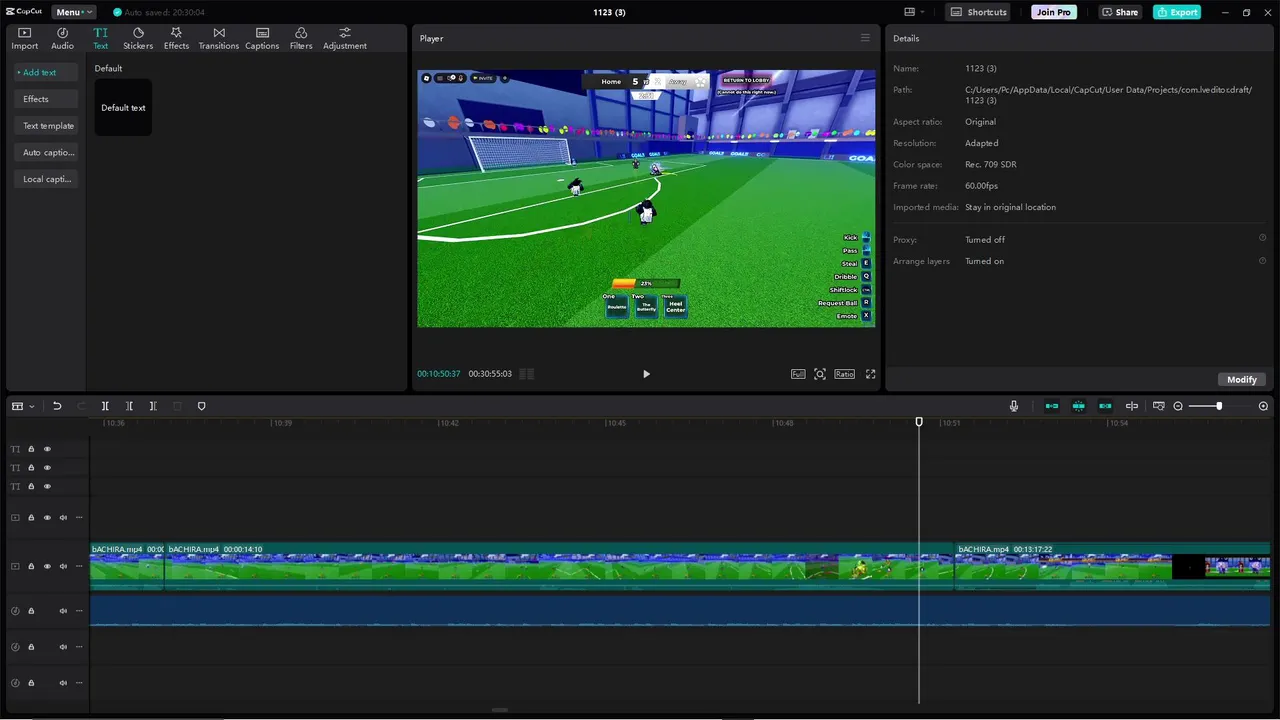
Task: Open the Player panel hamburger menu
Action: [865, 38]
